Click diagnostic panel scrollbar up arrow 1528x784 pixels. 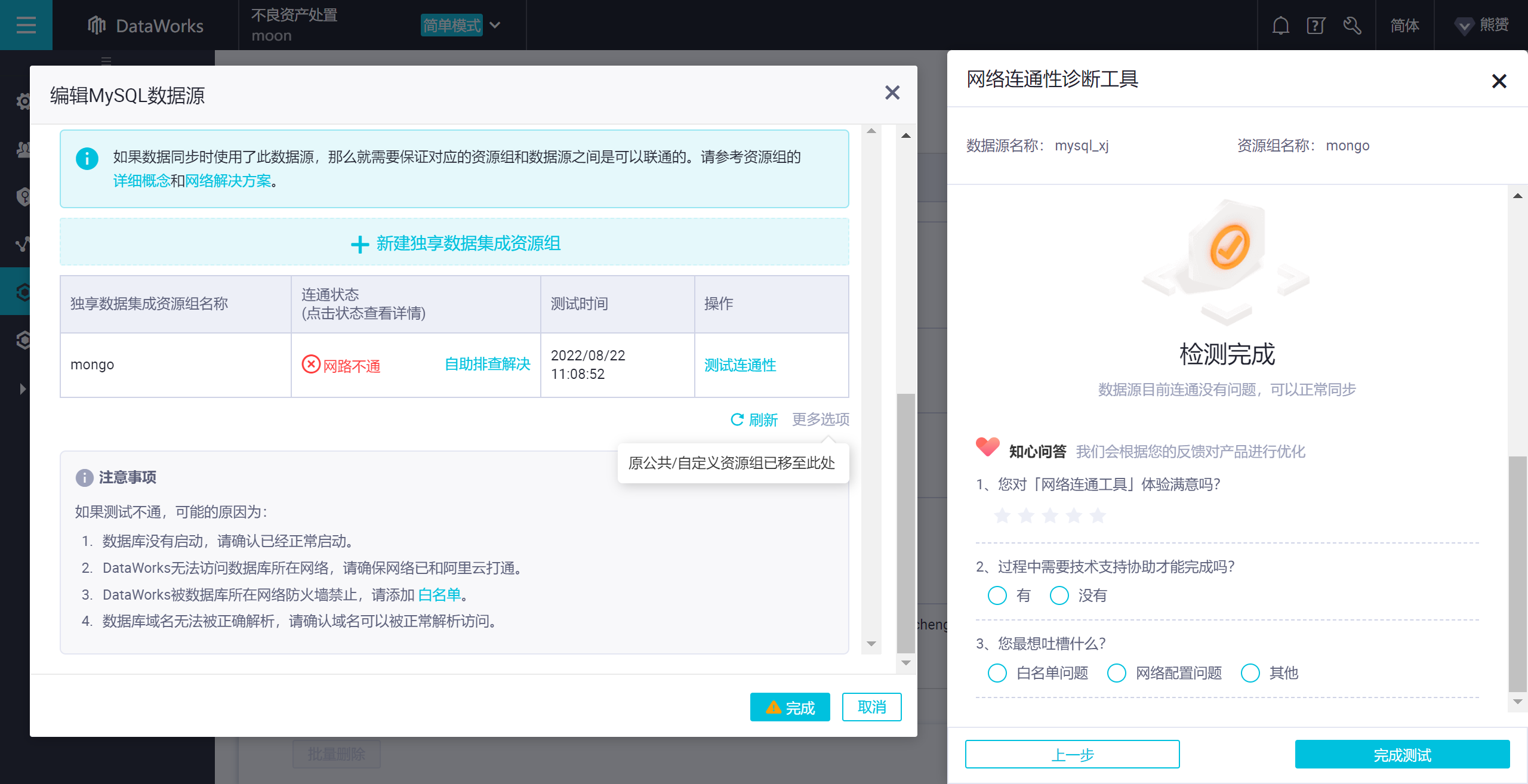[x=1518, y=196]
